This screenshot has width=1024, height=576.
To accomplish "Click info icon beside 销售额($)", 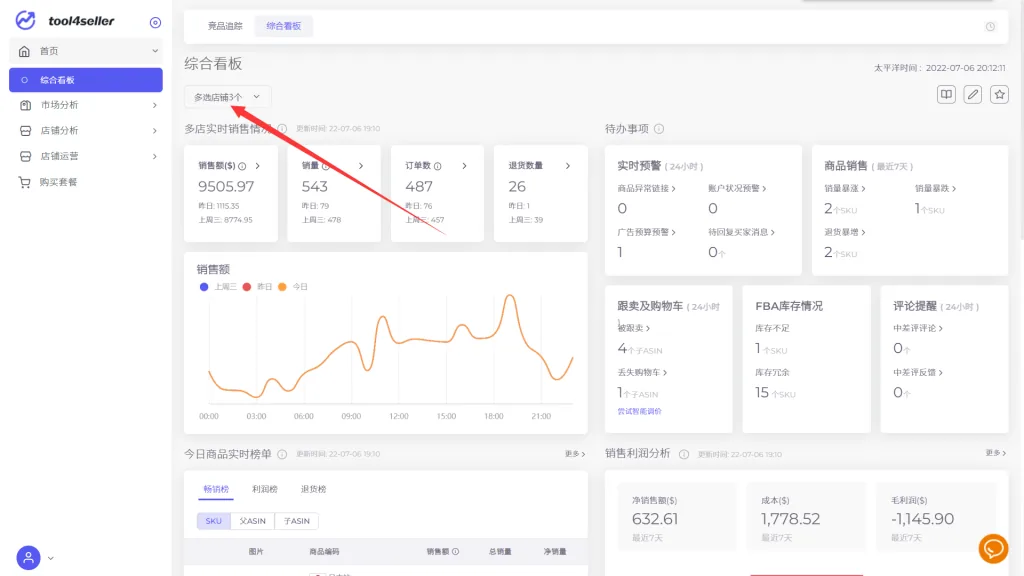I will click(x=242, y=166).
